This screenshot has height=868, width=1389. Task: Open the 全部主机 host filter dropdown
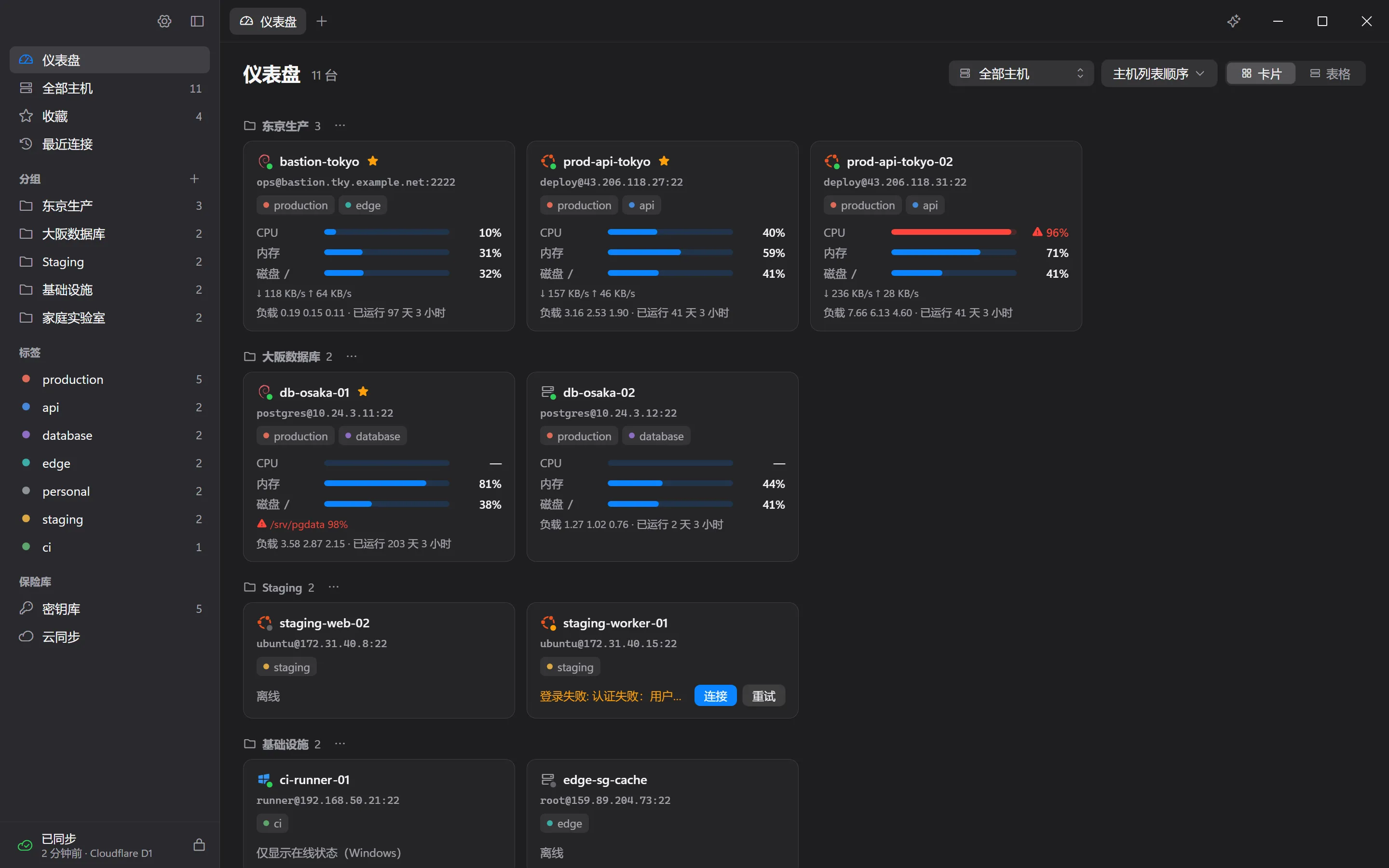click(1021, 73)
